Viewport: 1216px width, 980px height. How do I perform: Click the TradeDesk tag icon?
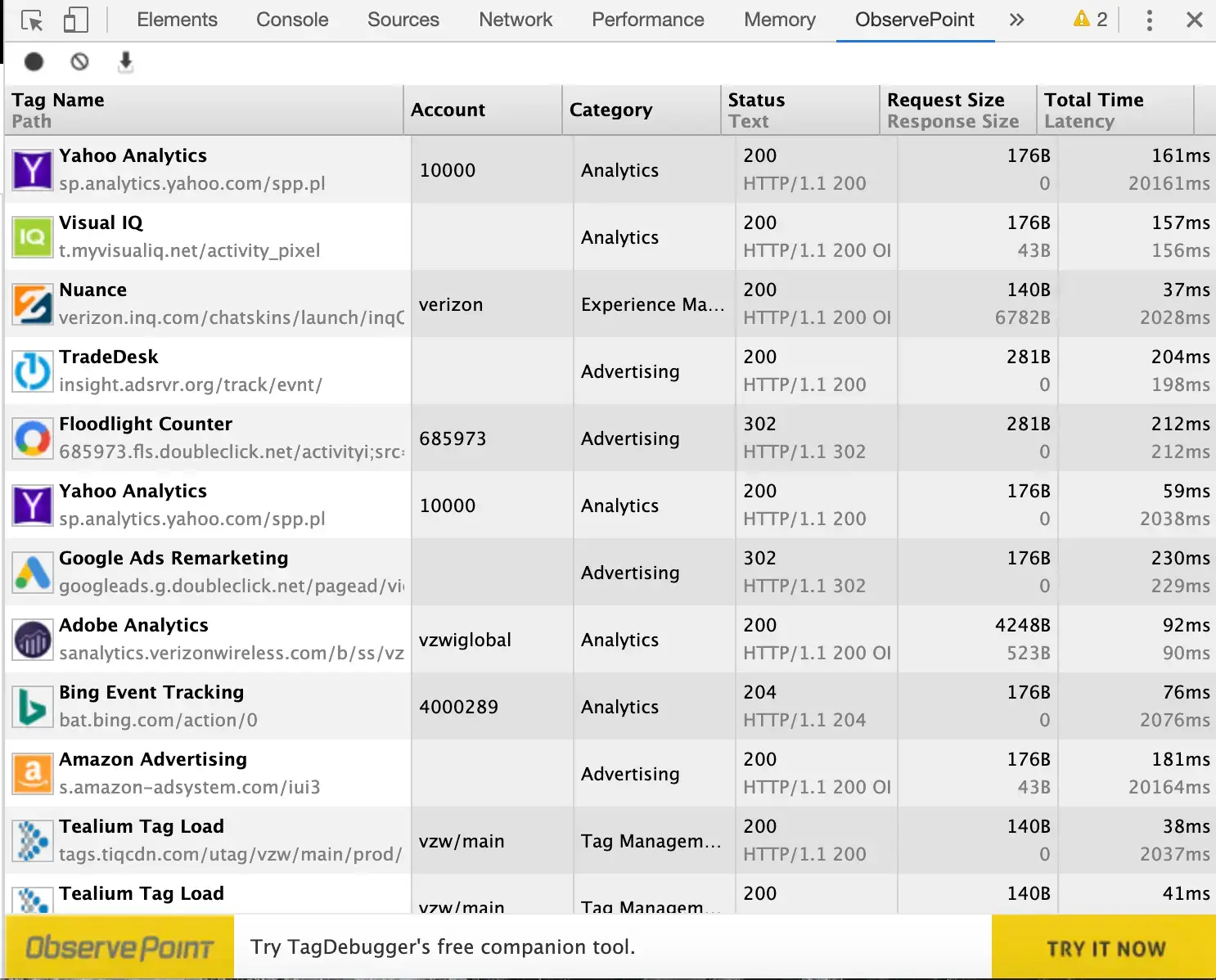click(x=32, y=371)
